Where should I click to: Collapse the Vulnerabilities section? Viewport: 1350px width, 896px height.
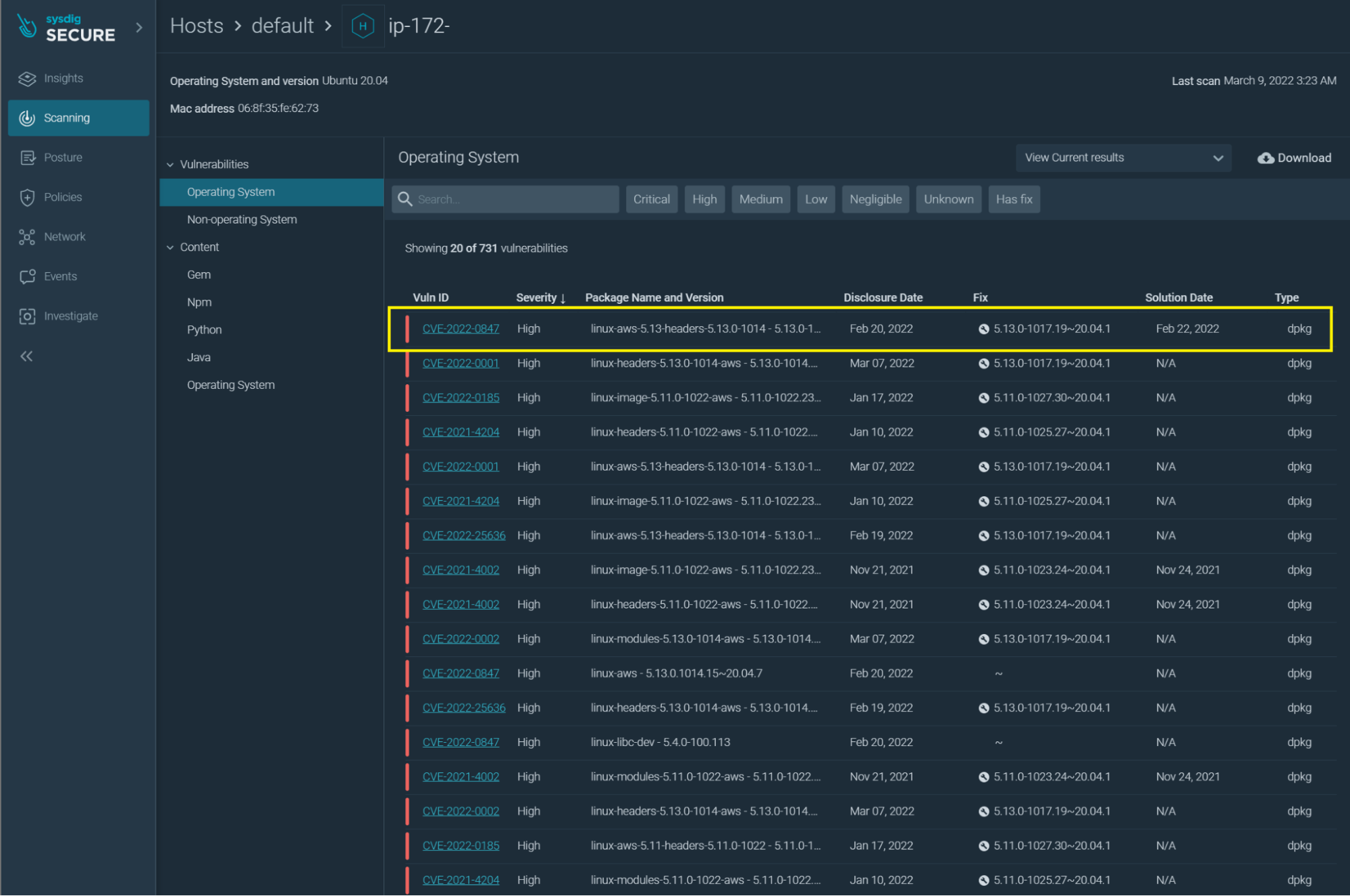tap(170, 163)
